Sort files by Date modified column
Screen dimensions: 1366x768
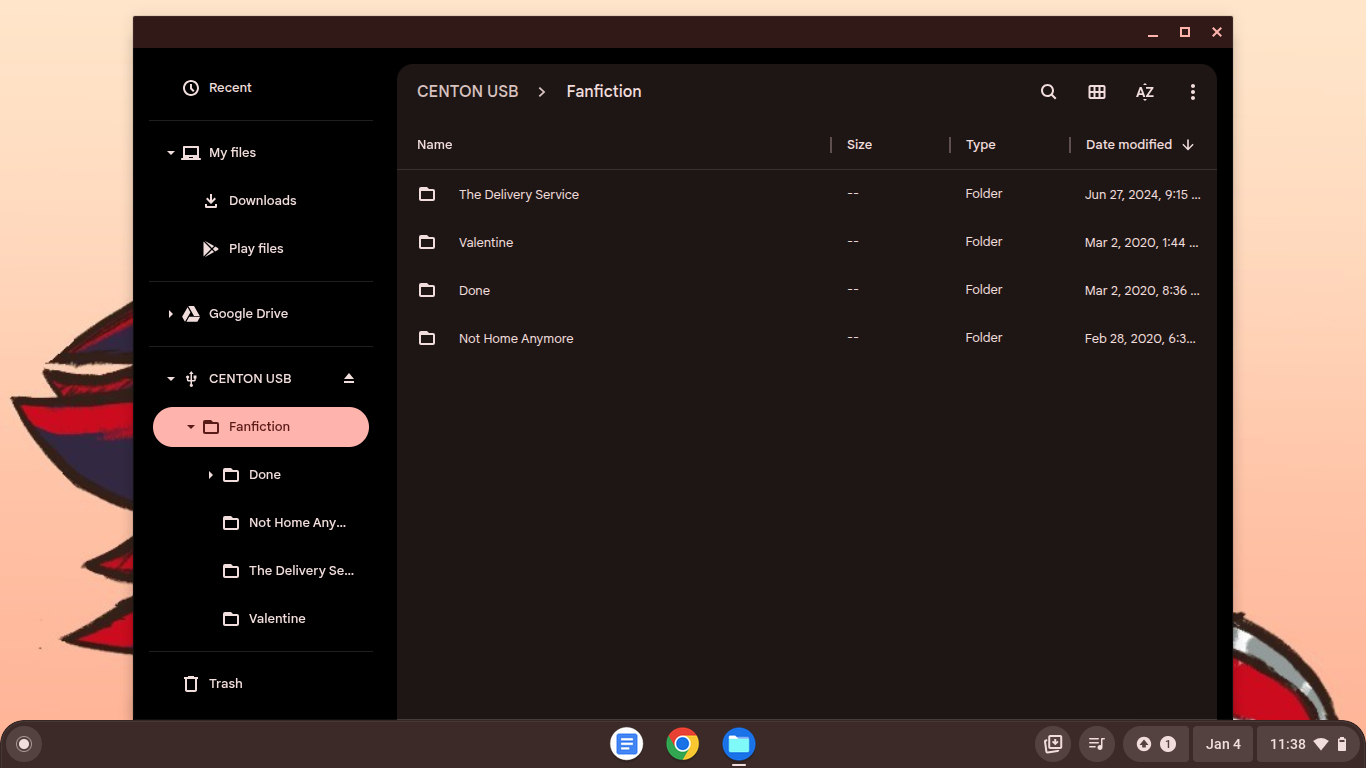(x=1129, y=145)
